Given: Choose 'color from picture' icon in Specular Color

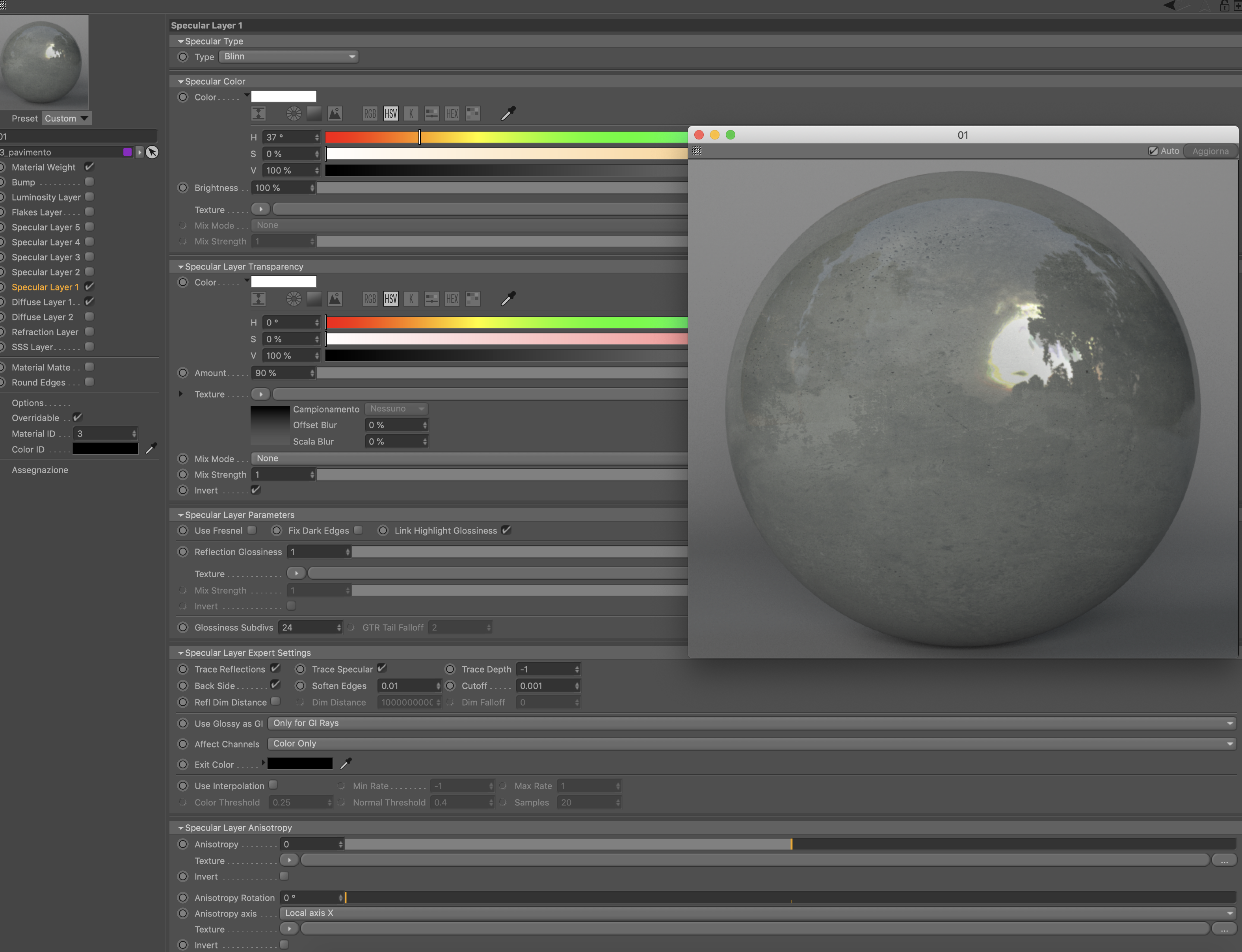Looking at the screenshot, I should 335,113.
